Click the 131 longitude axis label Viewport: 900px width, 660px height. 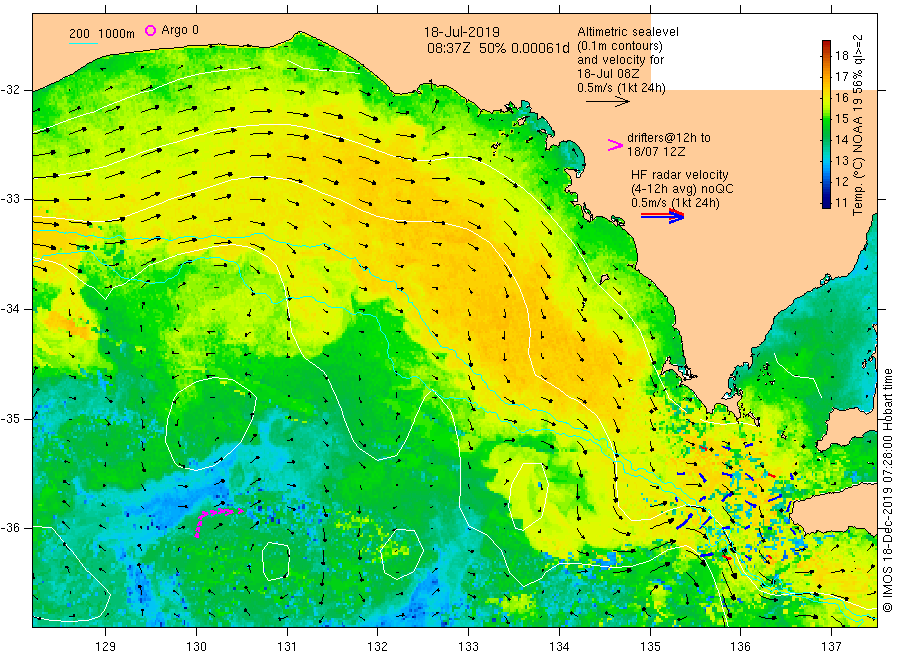tap(287, 647)
